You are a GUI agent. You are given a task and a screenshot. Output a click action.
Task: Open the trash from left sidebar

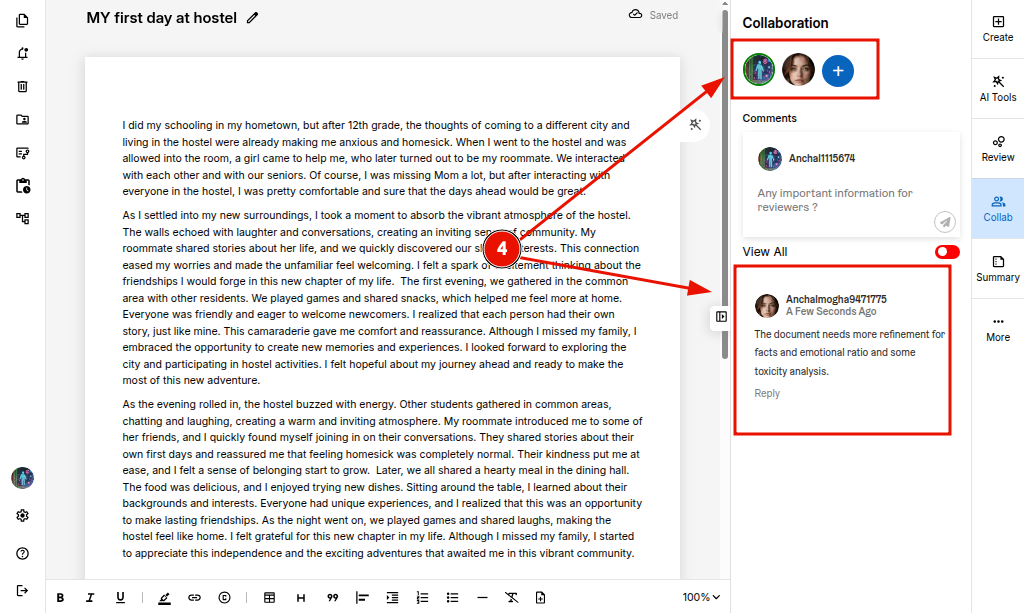(22, 87)
